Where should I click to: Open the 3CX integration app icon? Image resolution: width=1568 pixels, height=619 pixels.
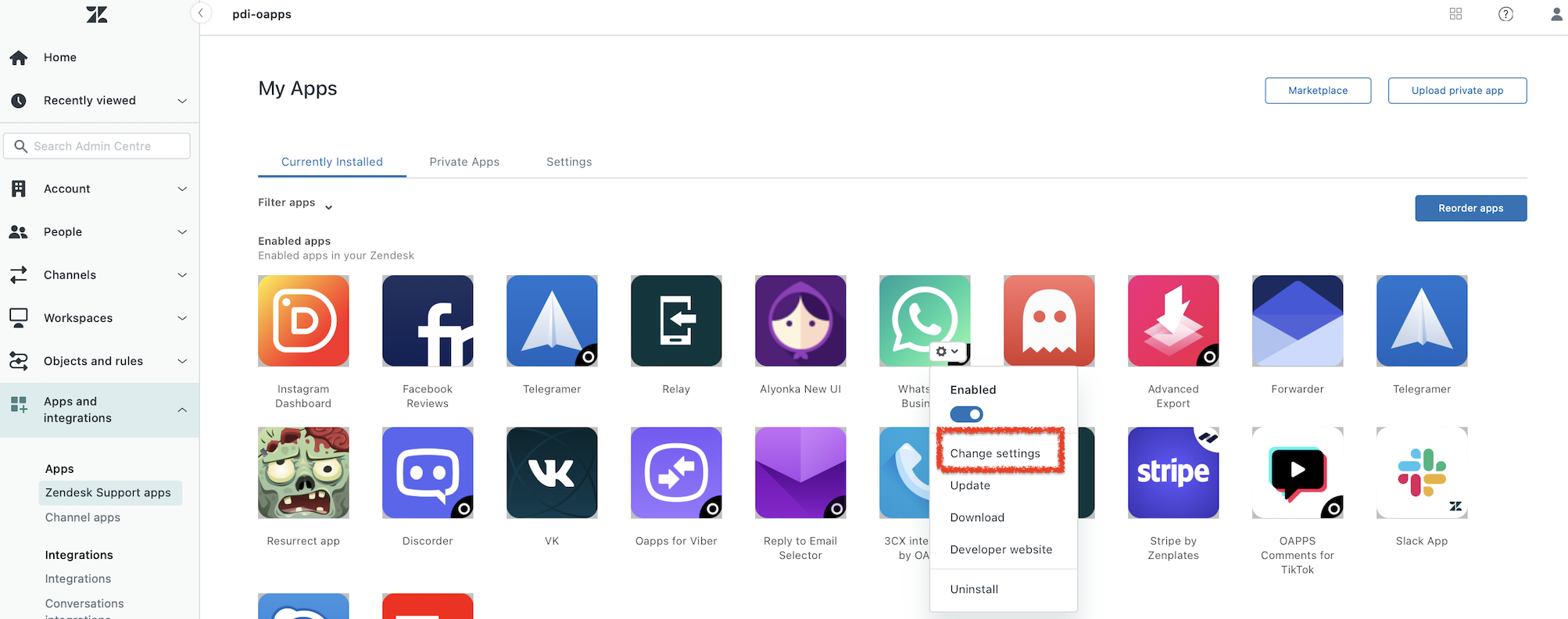tap(904, 472)
